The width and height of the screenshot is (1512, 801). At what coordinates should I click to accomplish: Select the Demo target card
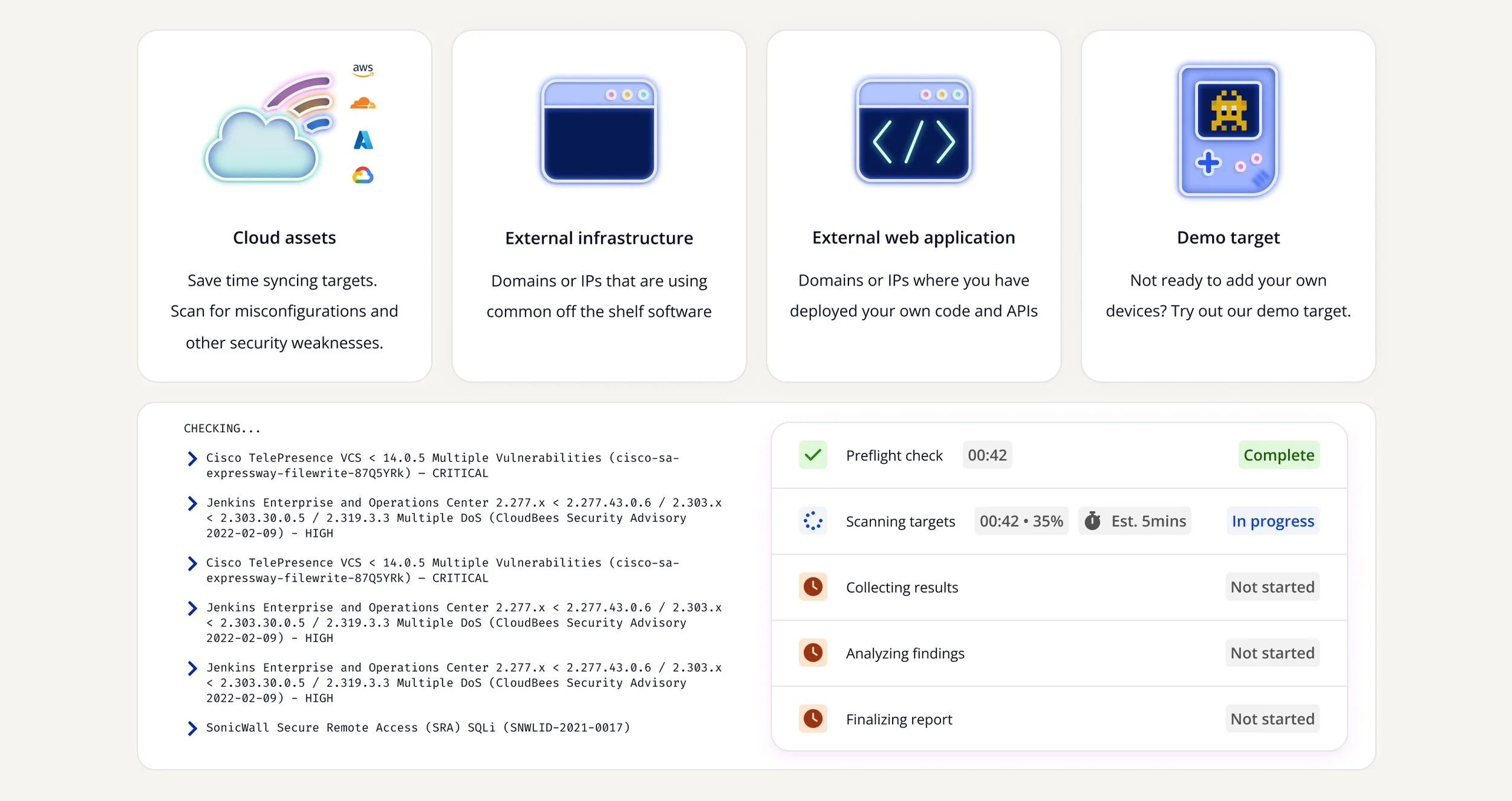pyautogui.click(x=1228, y=206)
